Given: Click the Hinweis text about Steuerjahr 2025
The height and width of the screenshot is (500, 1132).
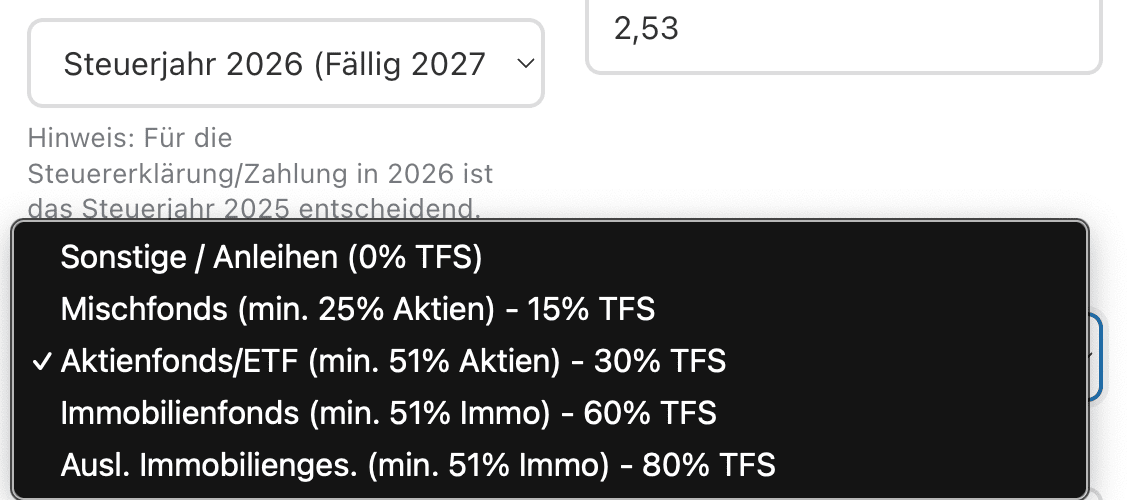Looking at the screenshot, I should (260, 172).
